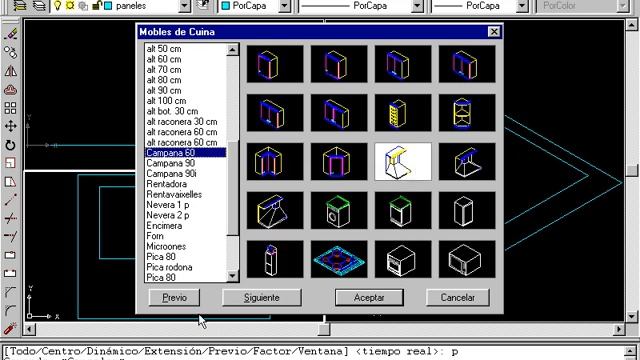
Task: Click the Previo button
Action: [174, 298]
